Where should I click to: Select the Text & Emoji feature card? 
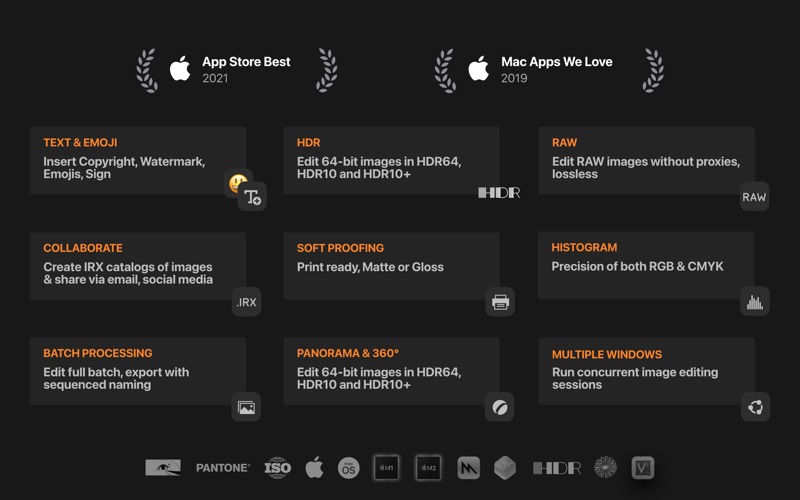point(137,160)
